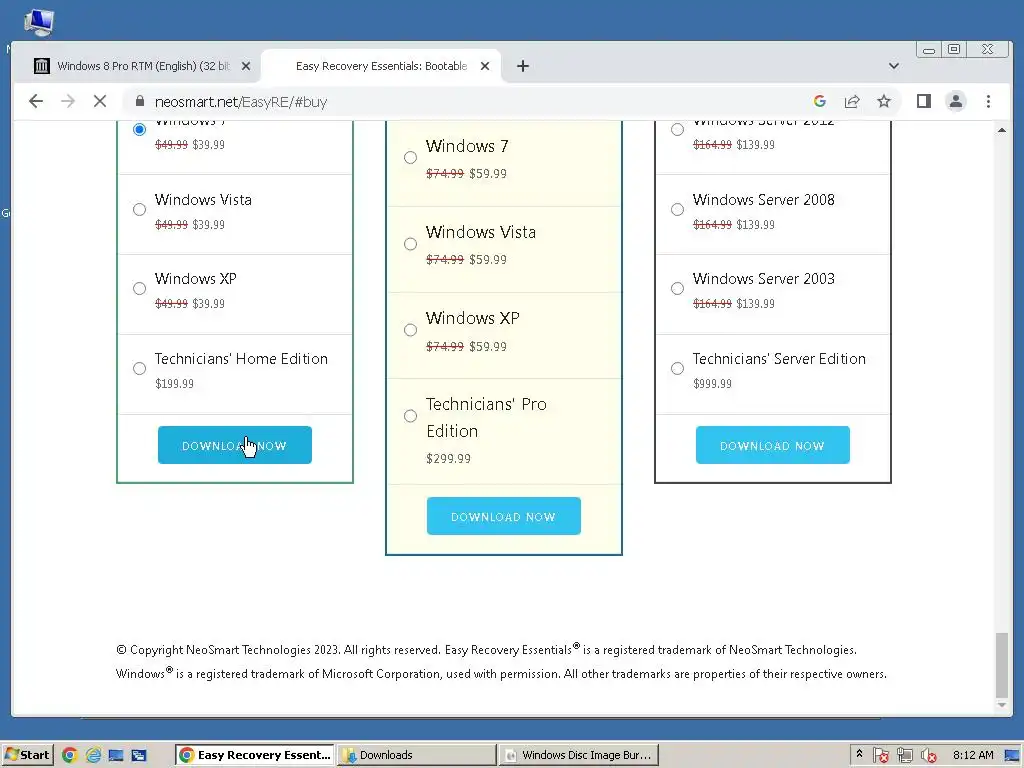Click Download Now in Home column
This screenshot has height=768, width=1024.
(x=234, y=445)
